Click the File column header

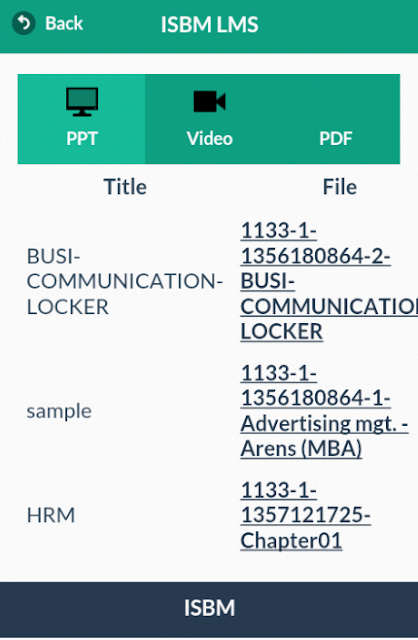click(x=340, y=187)
